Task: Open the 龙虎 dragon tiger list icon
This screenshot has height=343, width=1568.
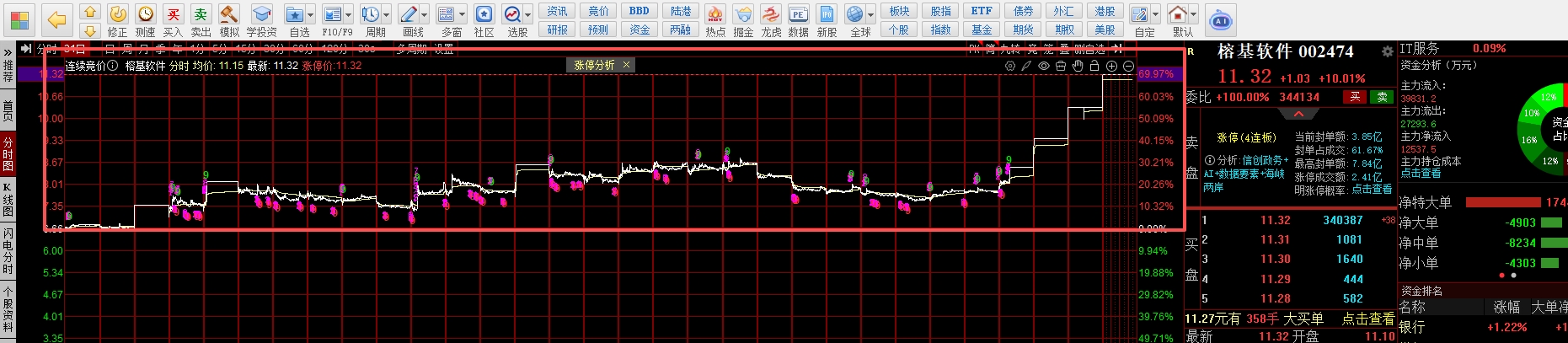Action: click(x=771, y=14)
